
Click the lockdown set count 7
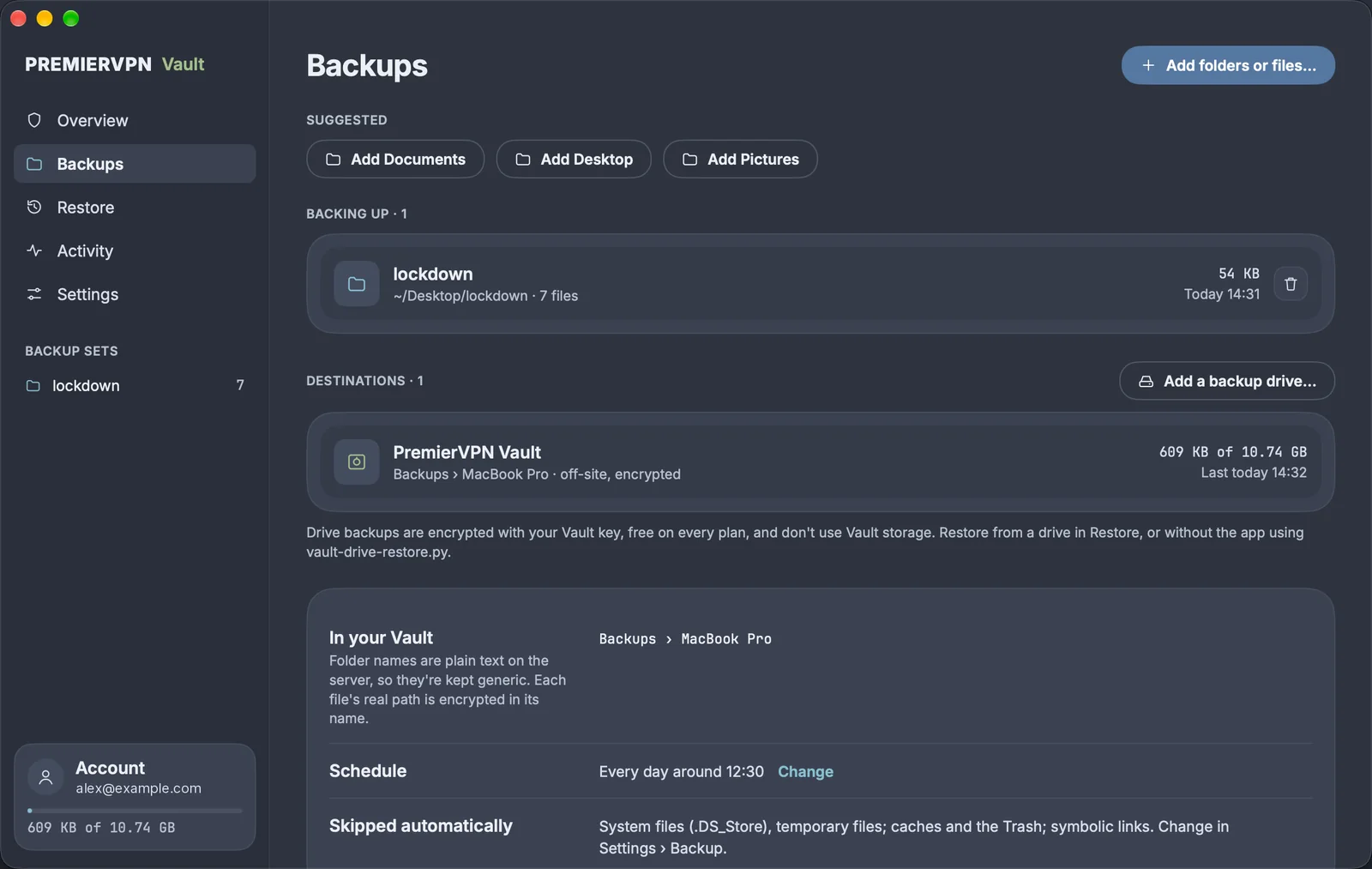click(240, 386)
